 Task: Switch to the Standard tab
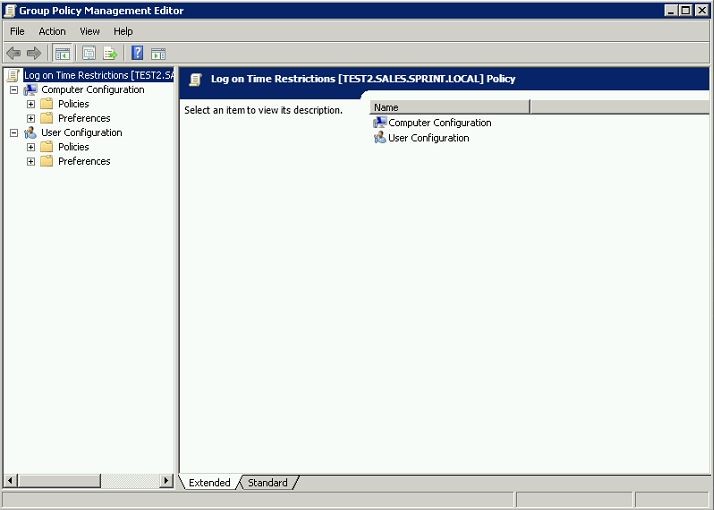268,483
